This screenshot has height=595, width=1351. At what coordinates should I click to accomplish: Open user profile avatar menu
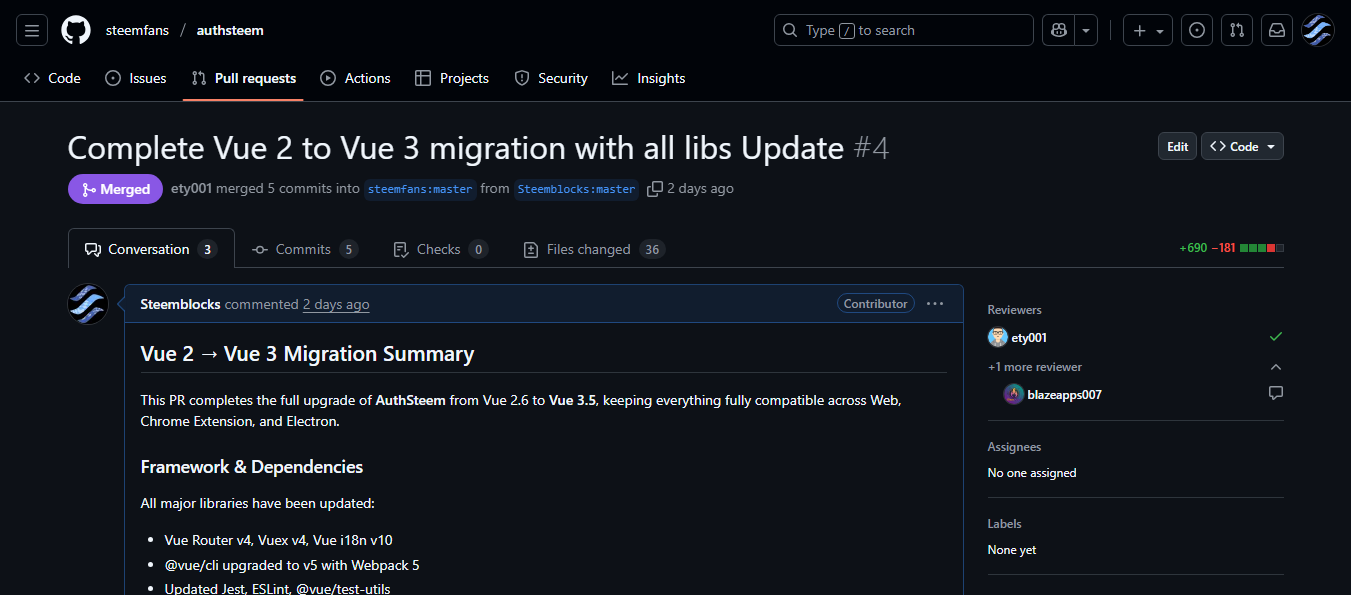(x=1317, y=30)
